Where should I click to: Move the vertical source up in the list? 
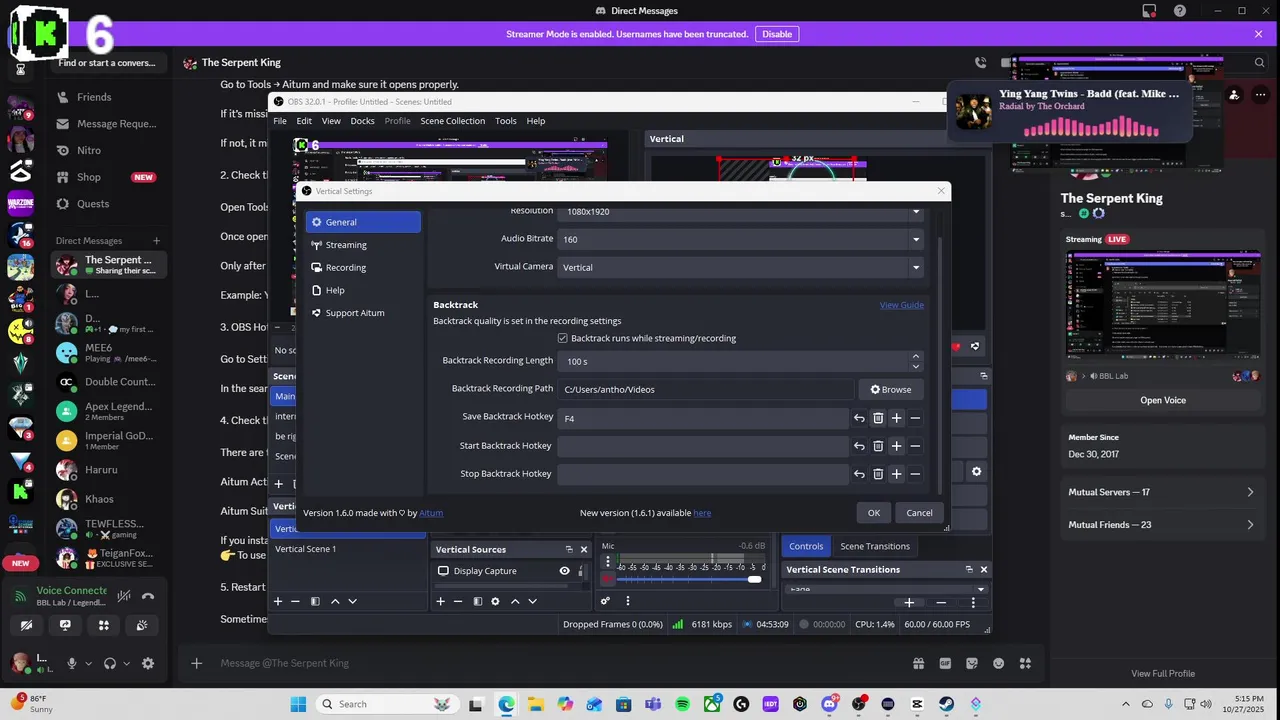pos(515,601)
